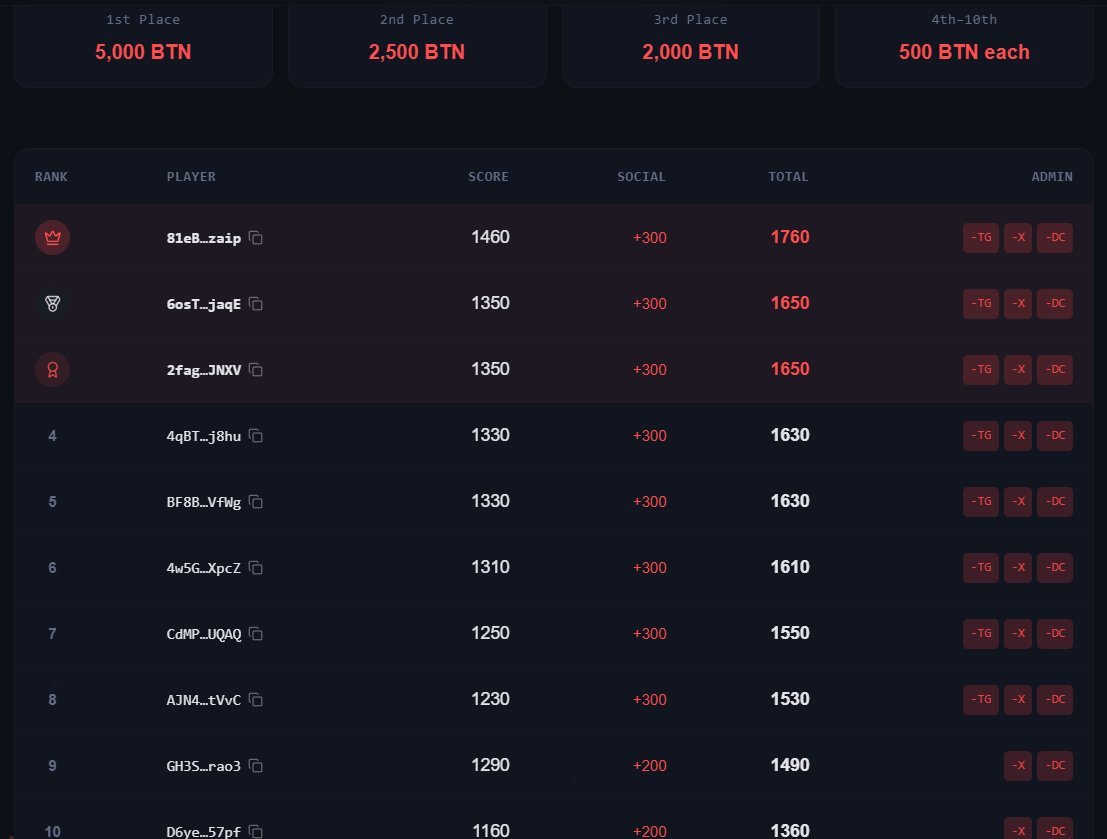Copy address of player BF8B…VfWg

point(256,502)
